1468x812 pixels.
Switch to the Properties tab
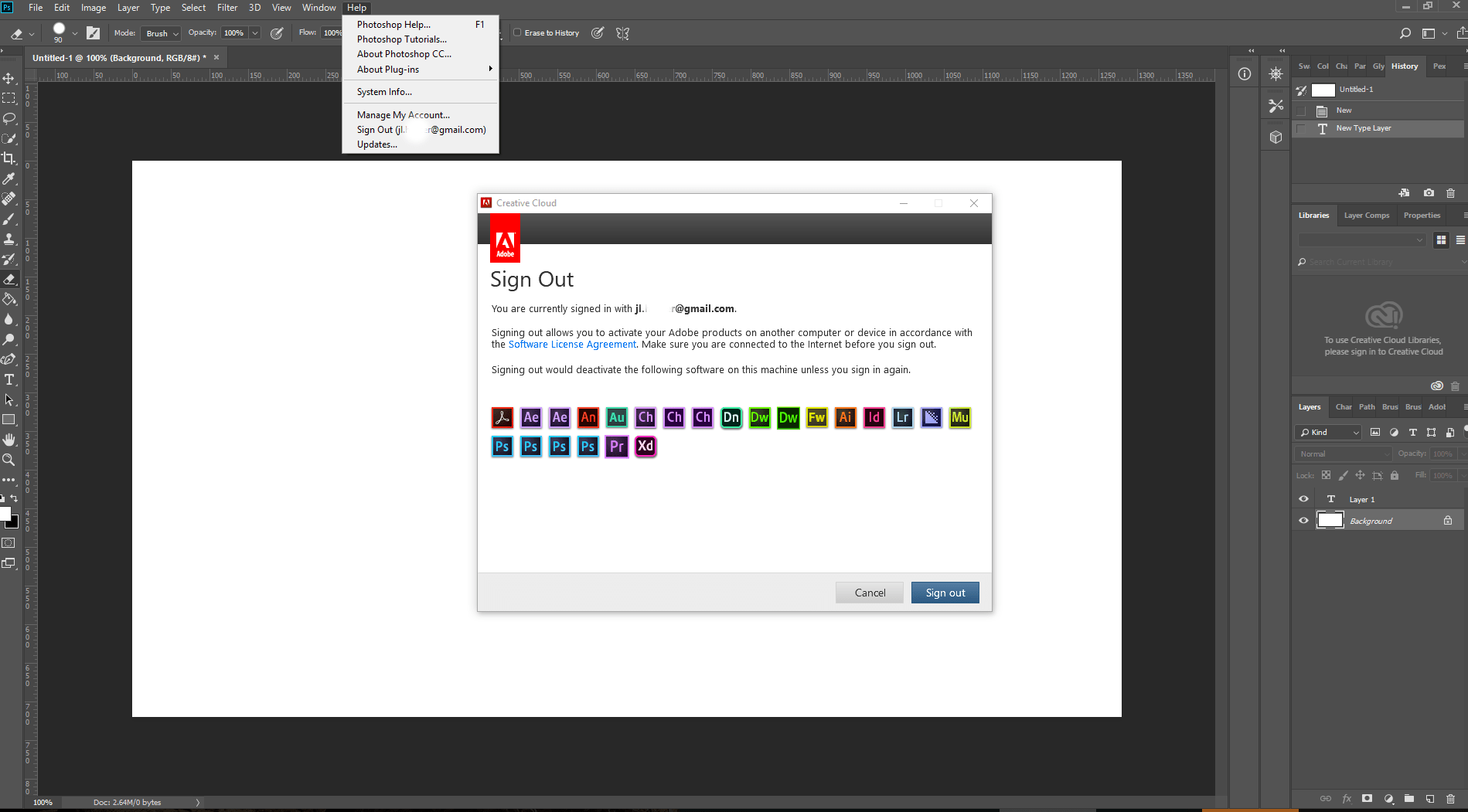coord(1422,216)
